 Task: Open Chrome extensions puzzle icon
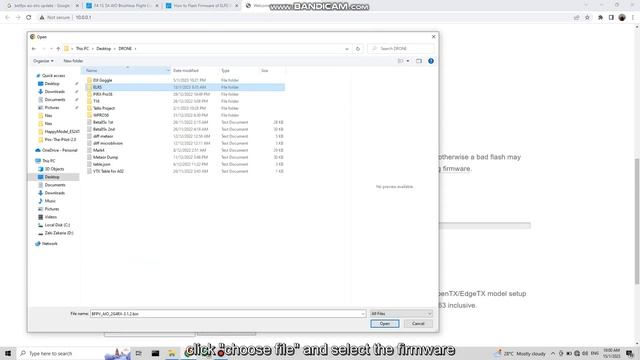pos(600,18)
